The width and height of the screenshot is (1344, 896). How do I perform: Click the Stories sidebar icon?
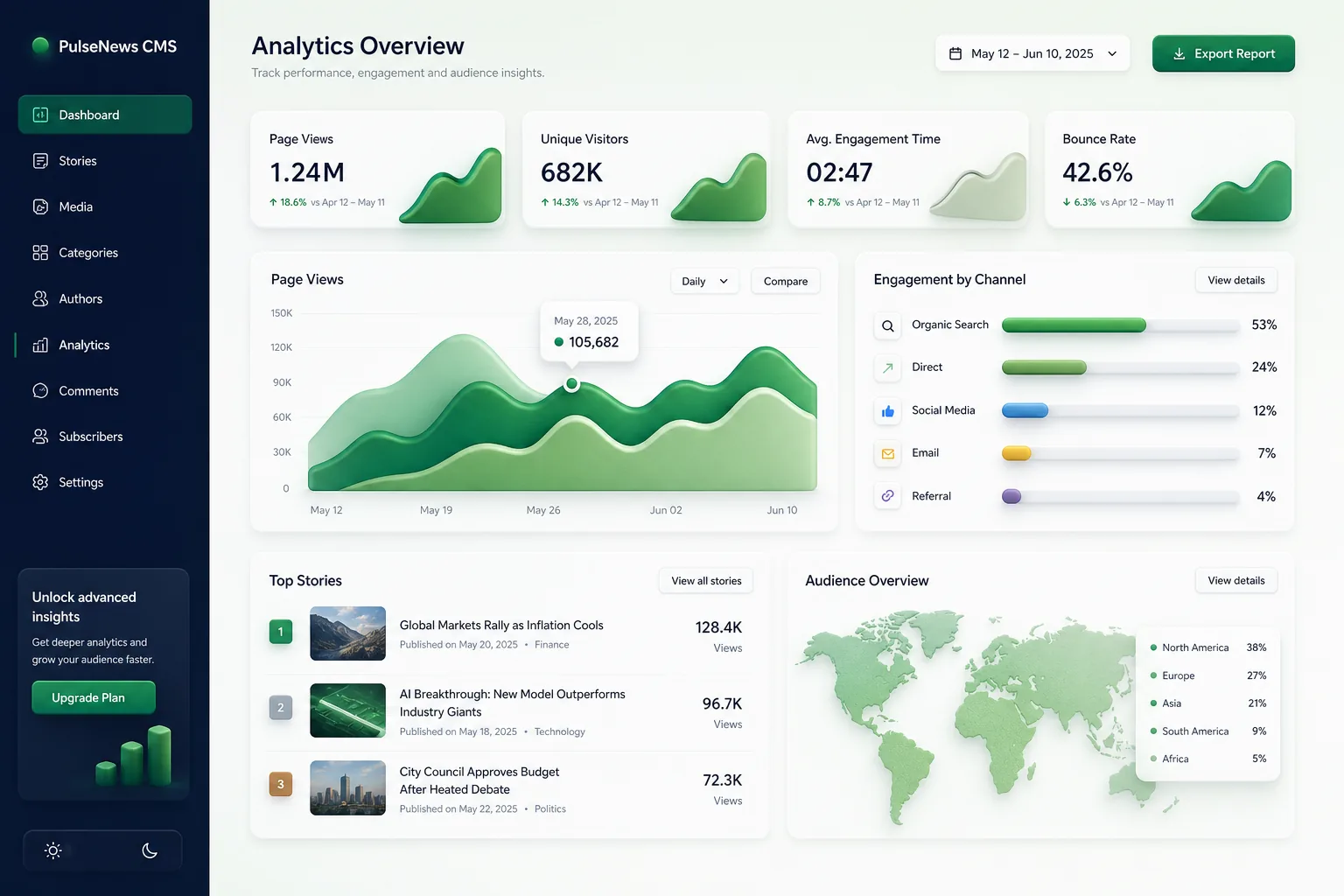click(40, 161)
